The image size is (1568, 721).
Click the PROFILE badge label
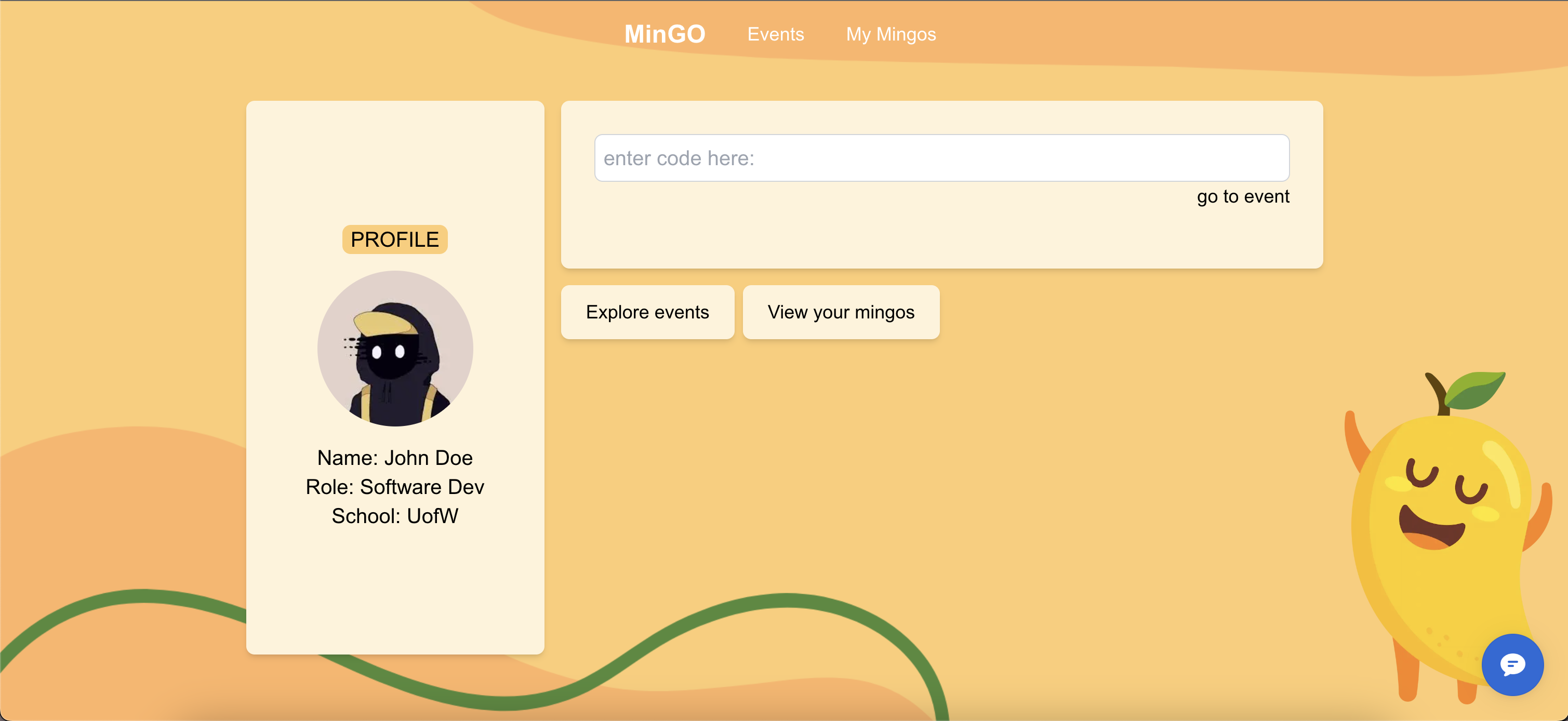click(394, 239)
